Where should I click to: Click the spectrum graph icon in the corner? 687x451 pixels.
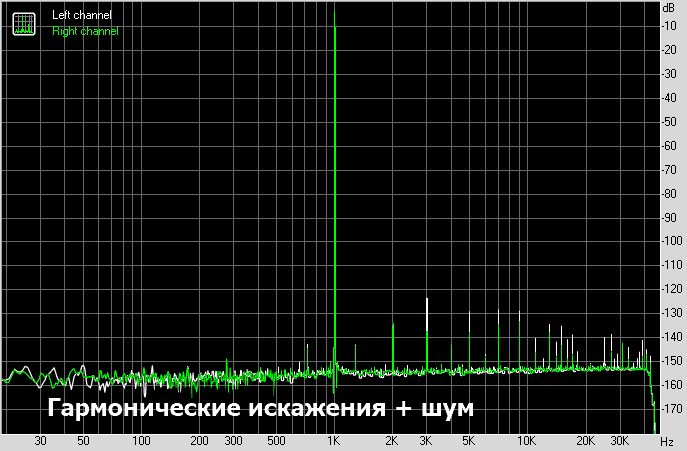[x=24, y=24]
